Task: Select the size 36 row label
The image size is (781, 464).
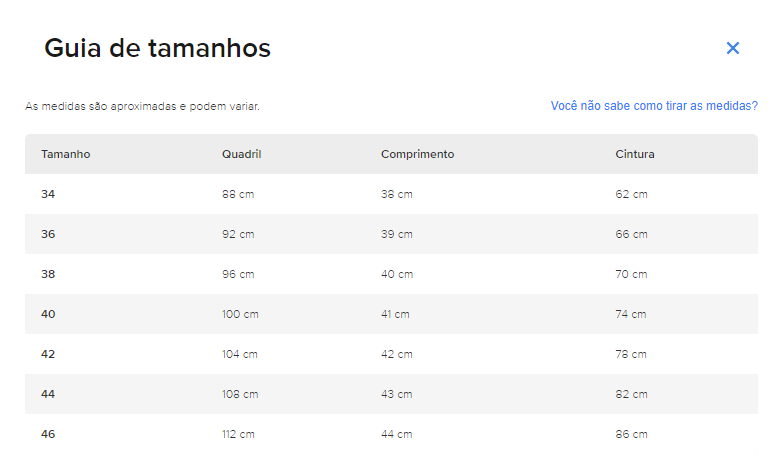Action: [x=48, y=234]
